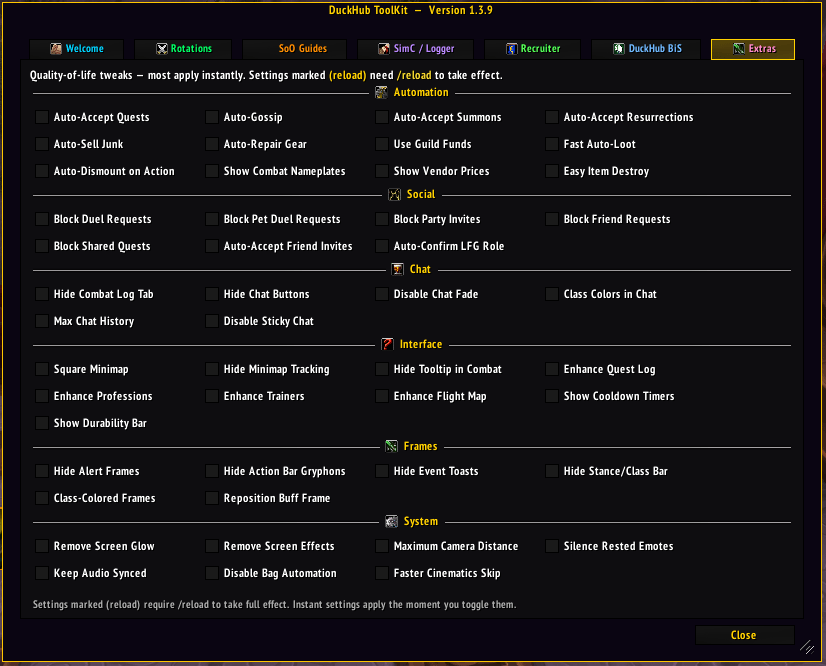The width and height of the screenshot is (826, 666).
Task: Toggle Hide Combat Log Tab
Action: pos(42,294)
